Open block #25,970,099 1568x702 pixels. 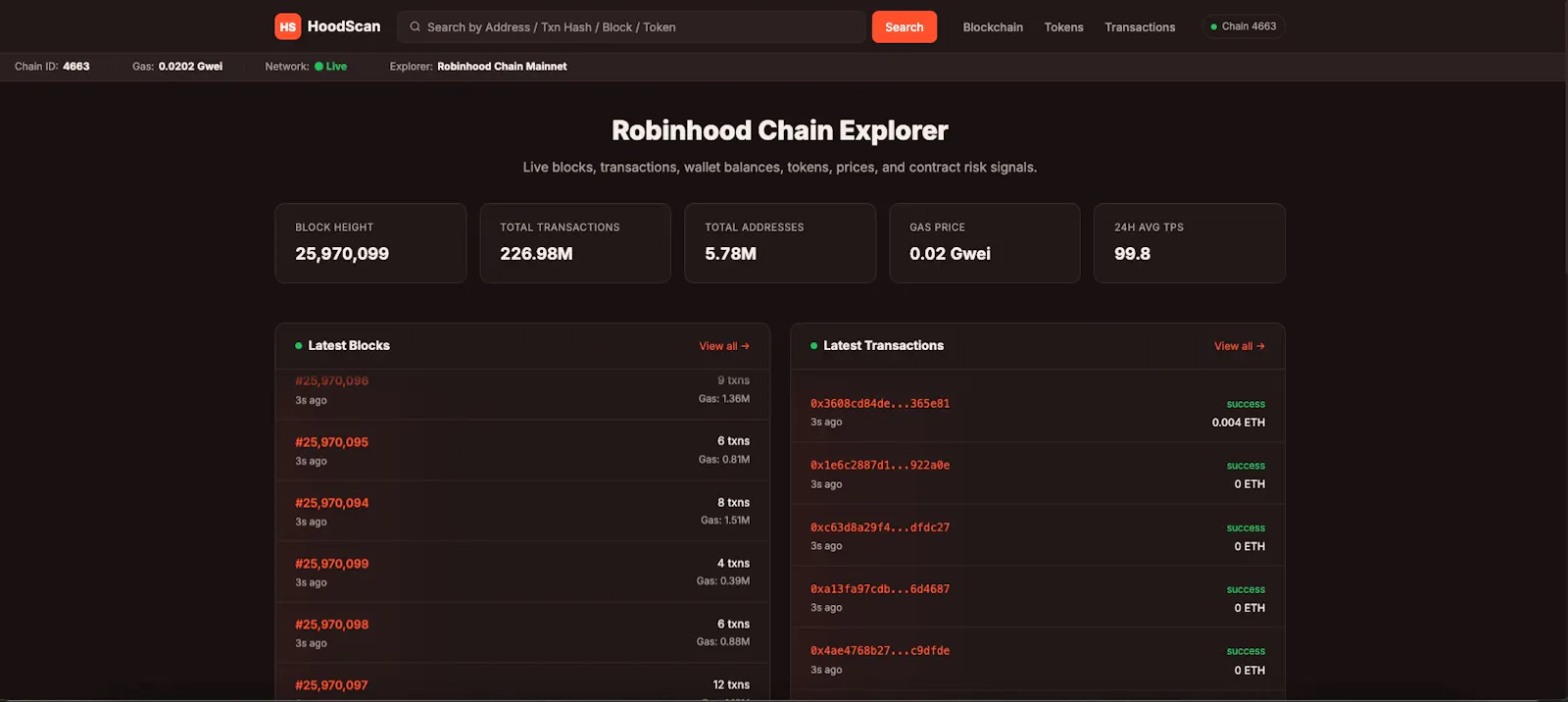[331, 564]
